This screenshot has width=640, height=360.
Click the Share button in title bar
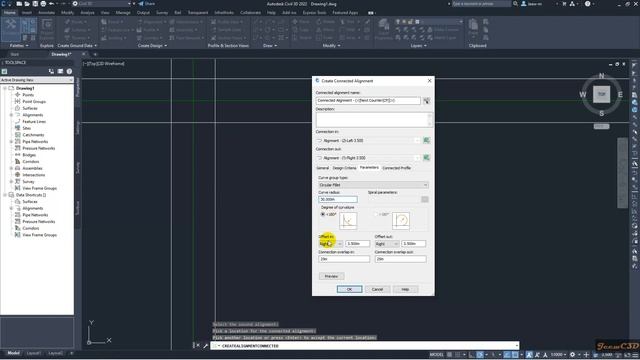point(147,4)
